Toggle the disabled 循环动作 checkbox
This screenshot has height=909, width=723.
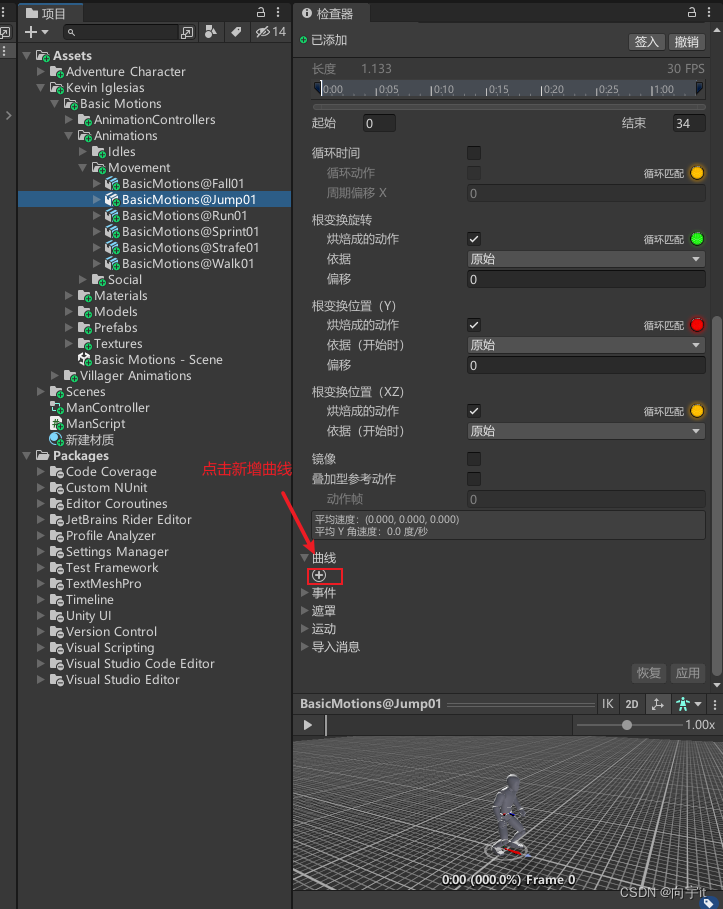pos(474,173)
